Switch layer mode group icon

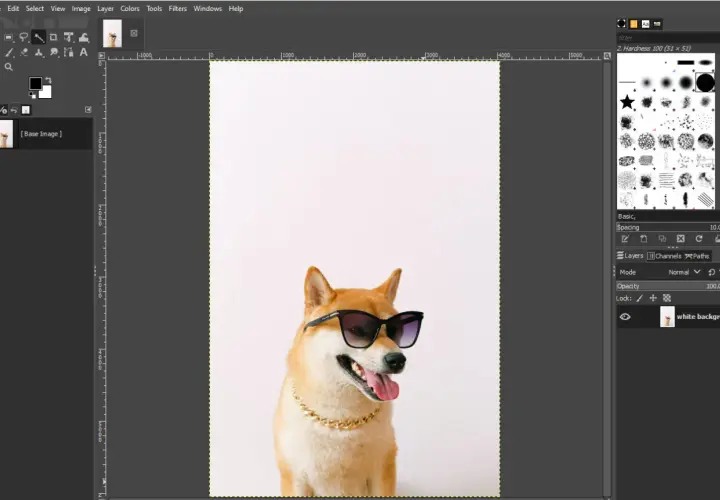point(711,272)
